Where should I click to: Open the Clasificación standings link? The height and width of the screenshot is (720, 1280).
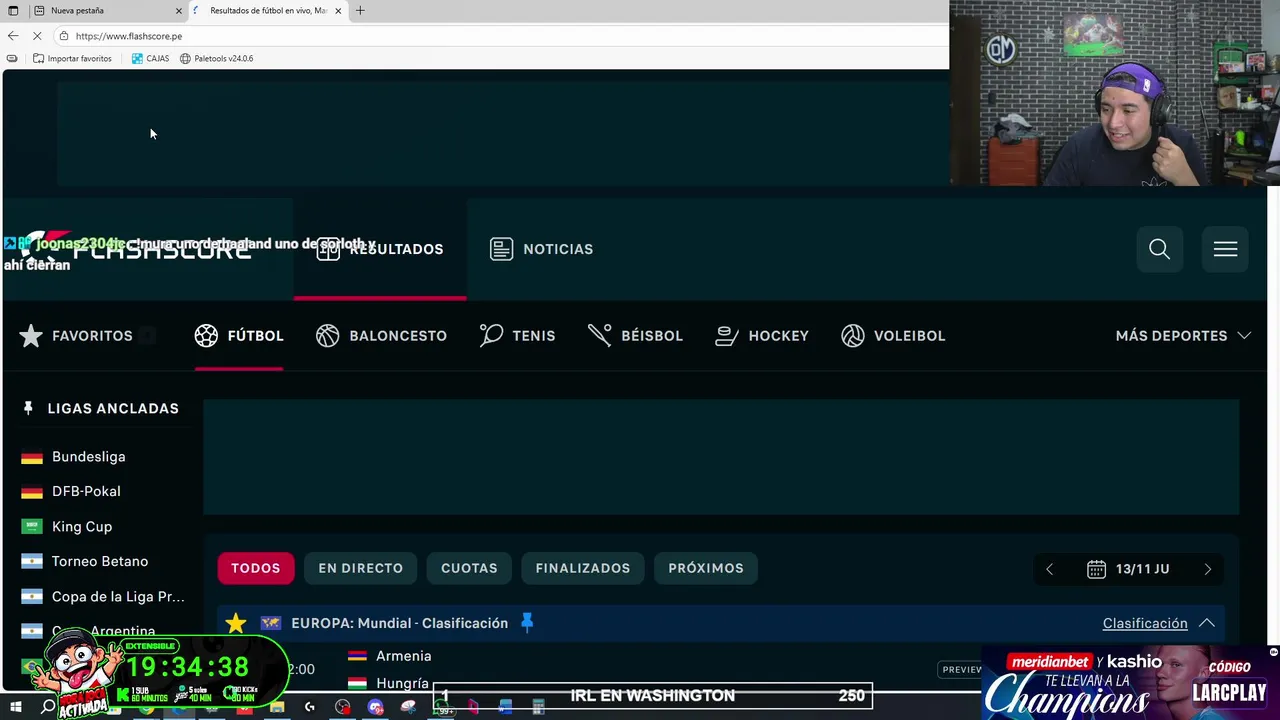coord(1145,623)
